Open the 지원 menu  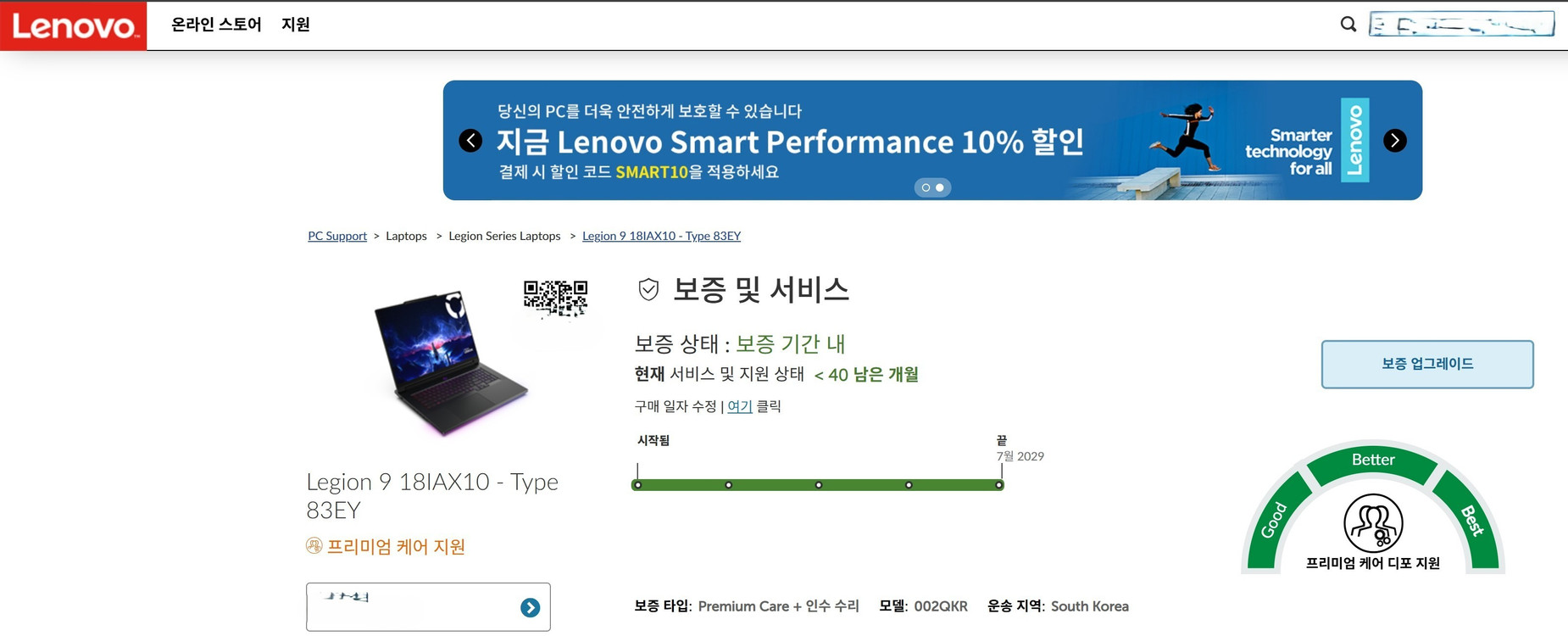pyautogui.click(x=296, y=25)
